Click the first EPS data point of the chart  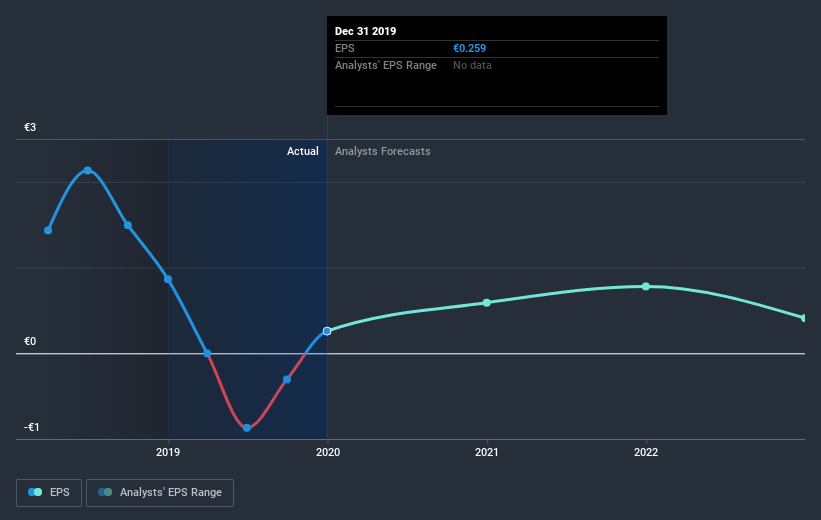48,230
